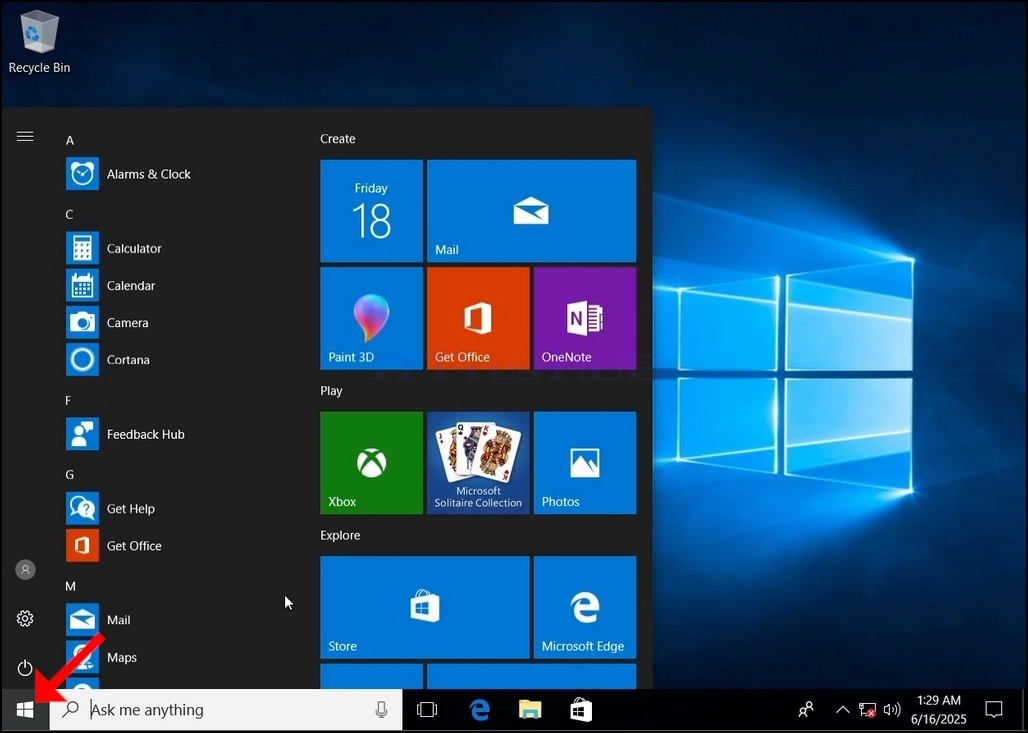
Task: Open Settings gear in Start menu
Action: (x=25, y=618)
